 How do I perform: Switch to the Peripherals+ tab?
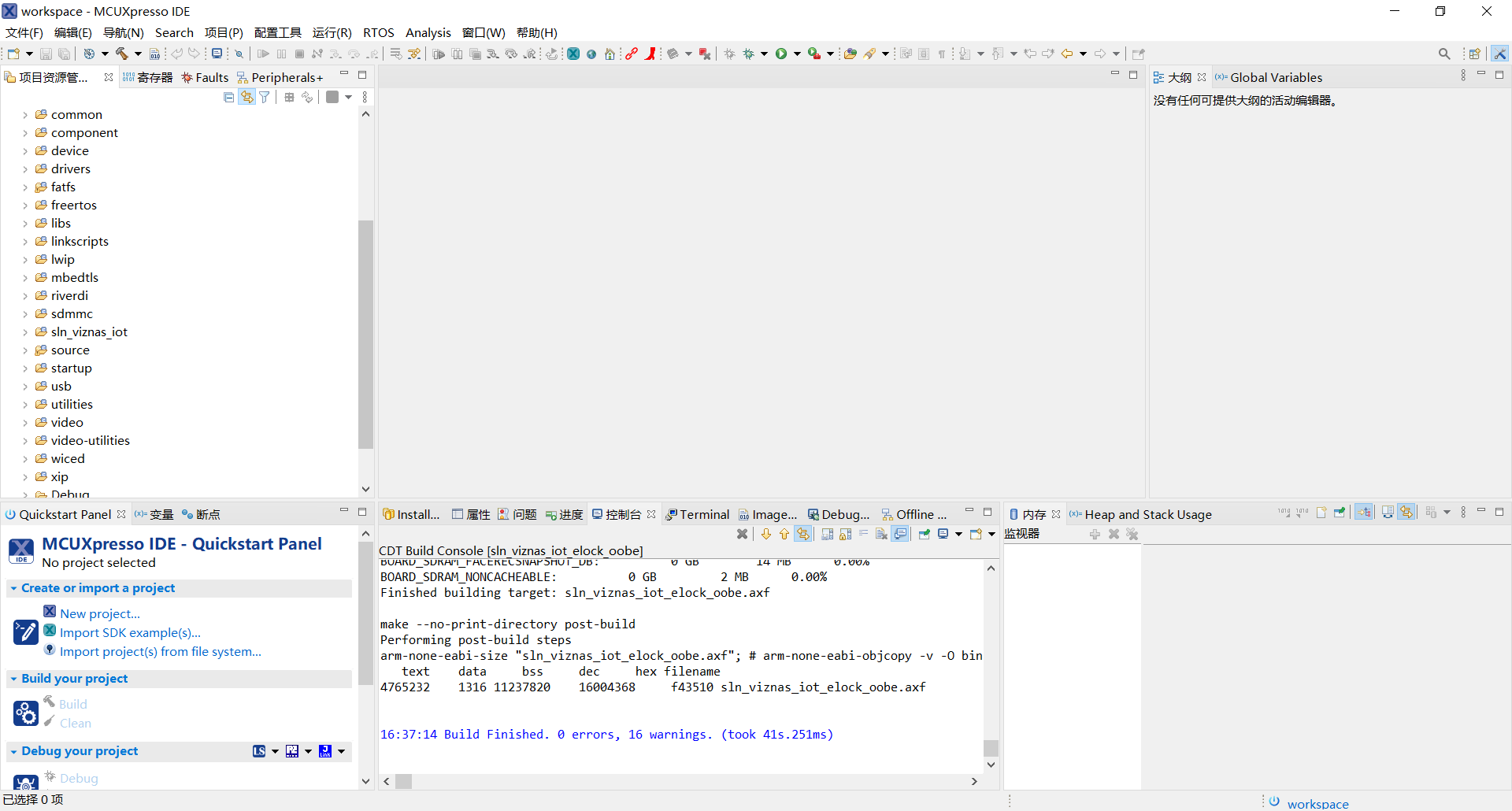(281, 77)
